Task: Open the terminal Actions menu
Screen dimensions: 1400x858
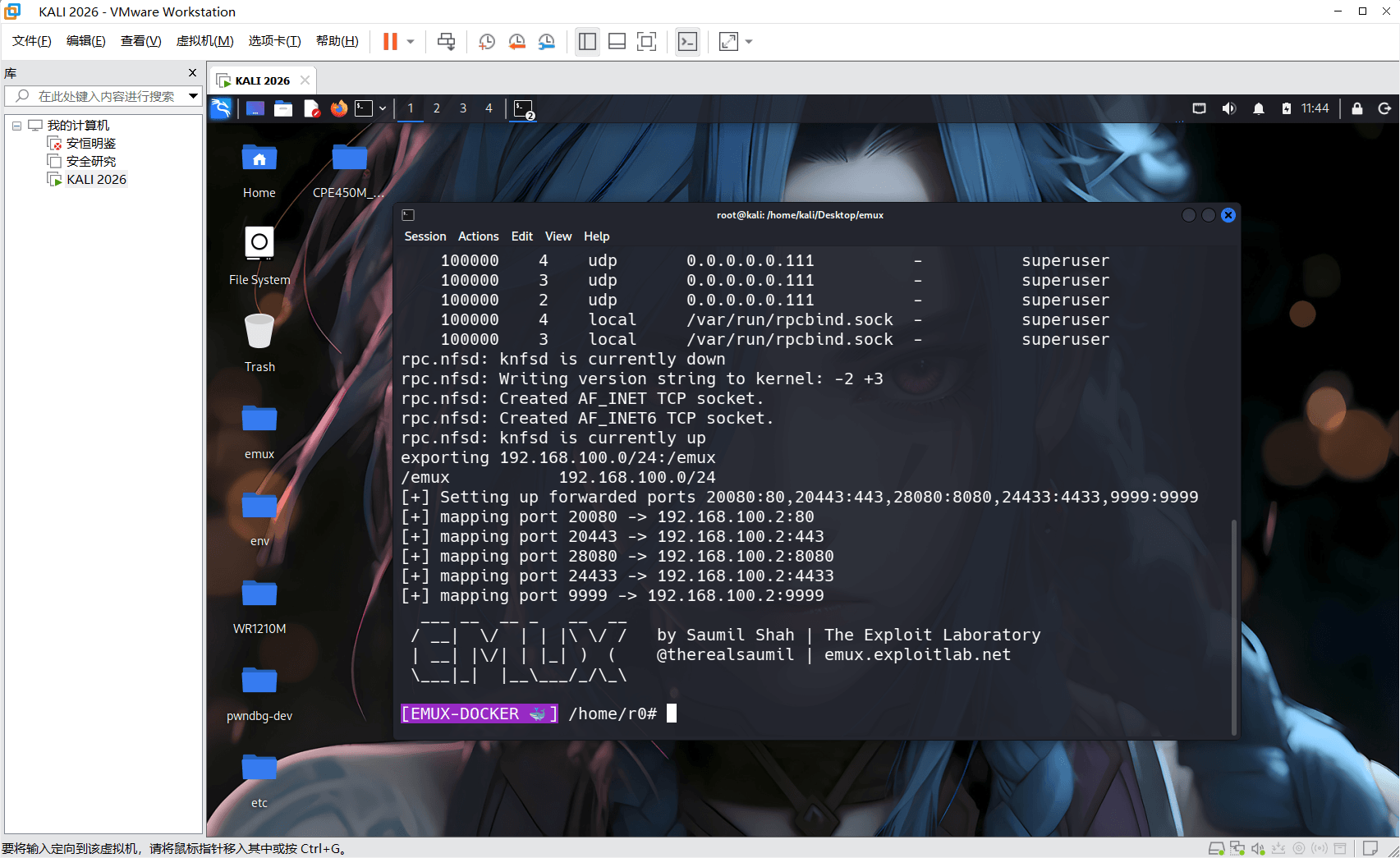Action: (479, 236)
